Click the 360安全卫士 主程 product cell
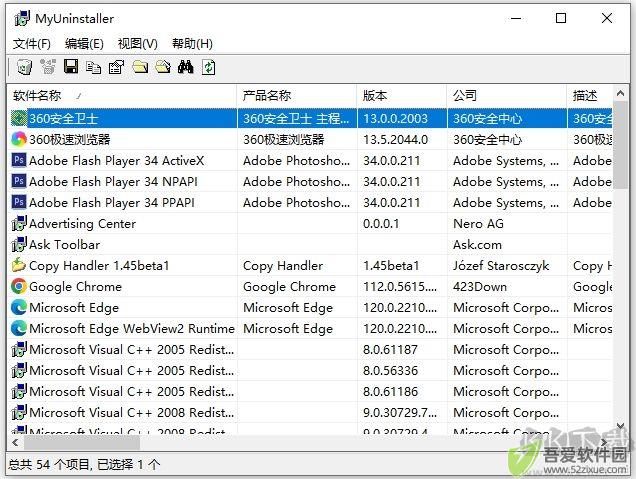Screen dimensions: 636x479 tap(296, 118)
